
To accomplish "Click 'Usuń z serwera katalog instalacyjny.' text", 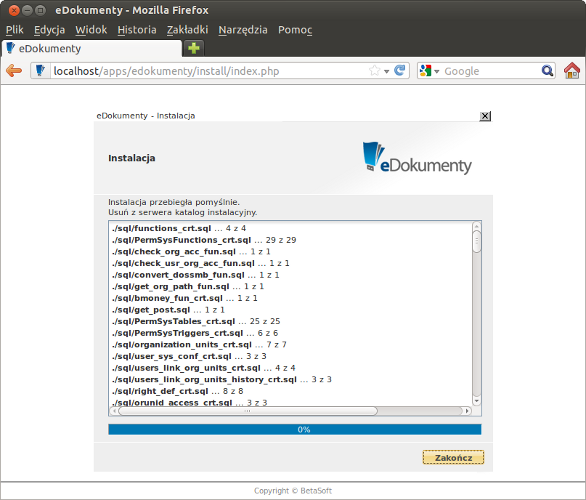I will [182, 212].
